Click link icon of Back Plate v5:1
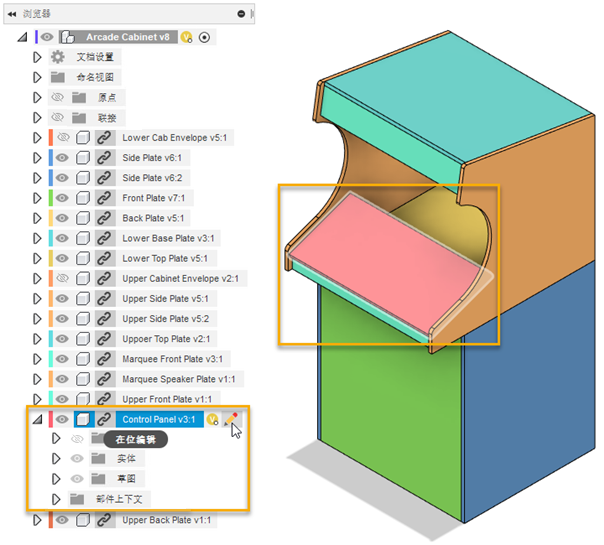Screen dimensions: 604x545 [104, 218]
